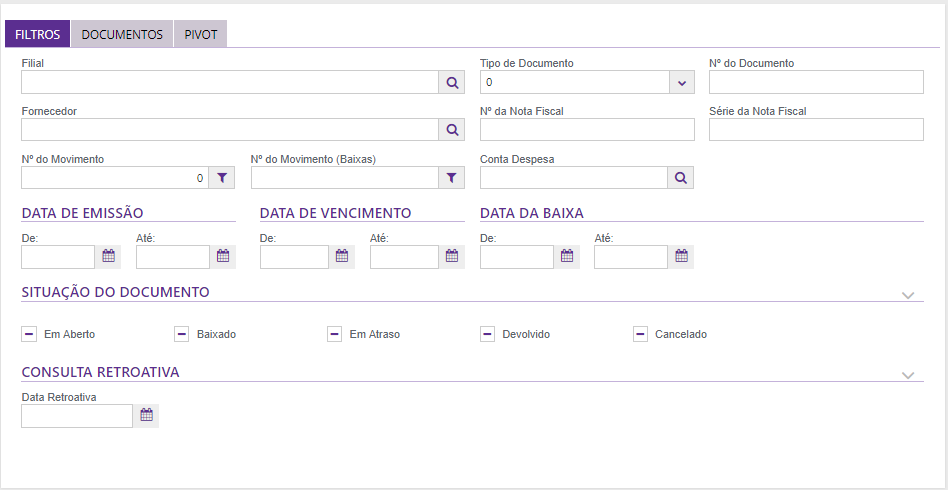Click the 'CONSULTA RETROATIVA' heading
The width and height of the screenshot is (948, 490).
click(x=100, y=372)
